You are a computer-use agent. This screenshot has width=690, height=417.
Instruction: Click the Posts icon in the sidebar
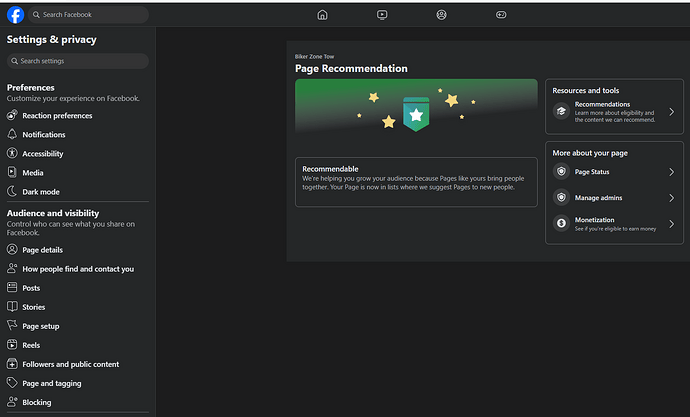[x=12, y=288]
